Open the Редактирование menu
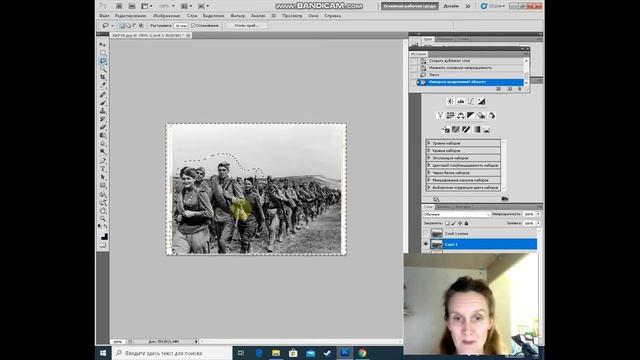Viewport: 640px width, 360px height. (130, 16)
